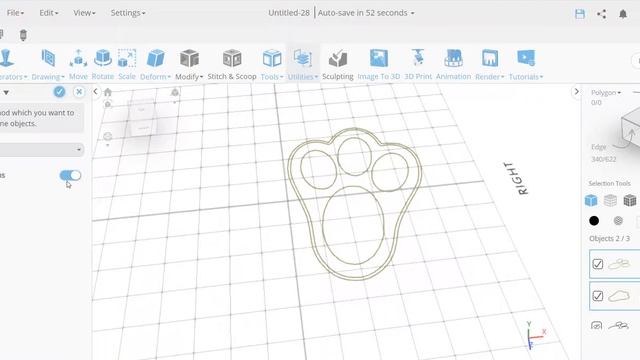Cancel with the X button in left panel

[x=79, y=92]
